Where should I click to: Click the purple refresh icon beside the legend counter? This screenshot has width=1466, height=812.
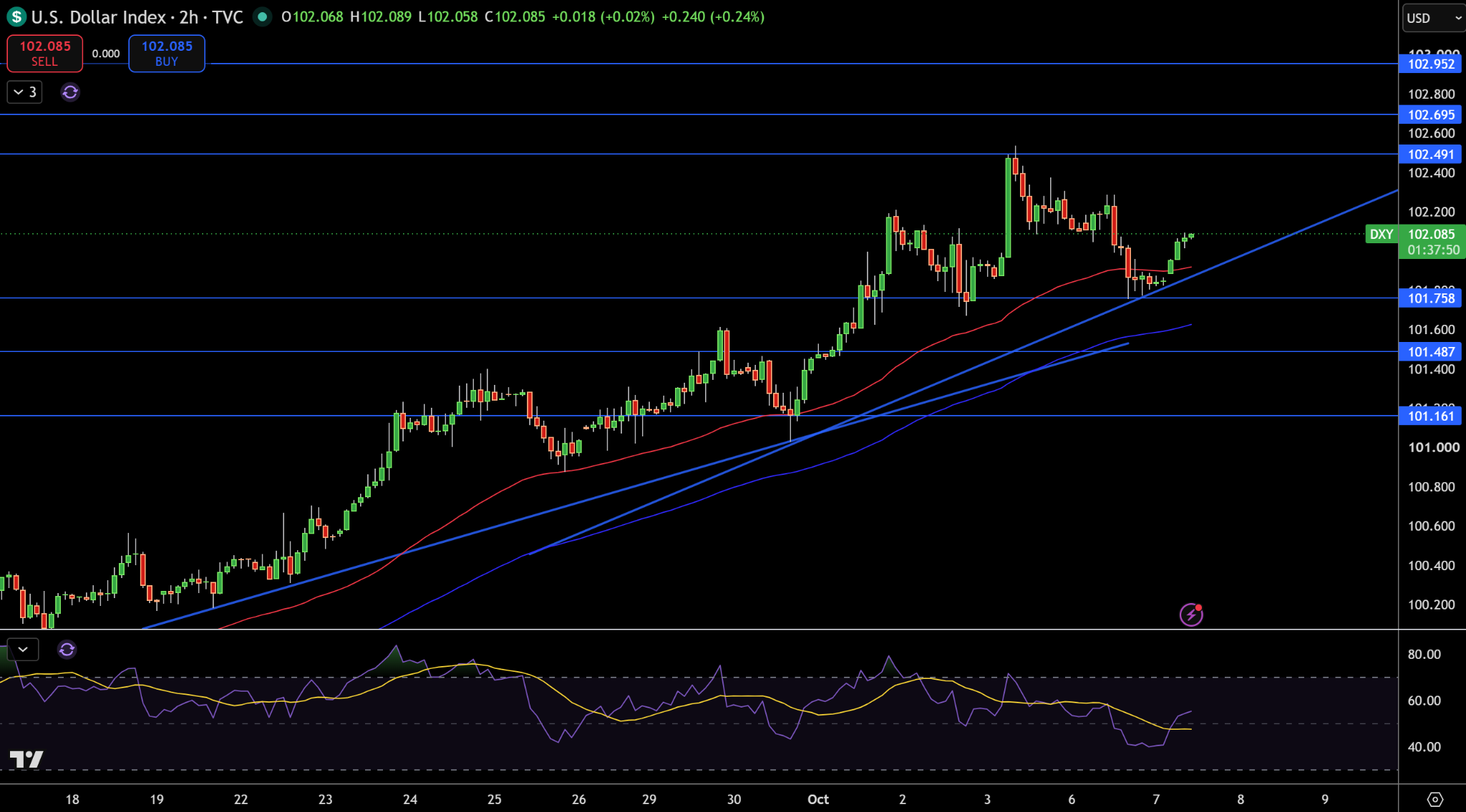(70, 92)
